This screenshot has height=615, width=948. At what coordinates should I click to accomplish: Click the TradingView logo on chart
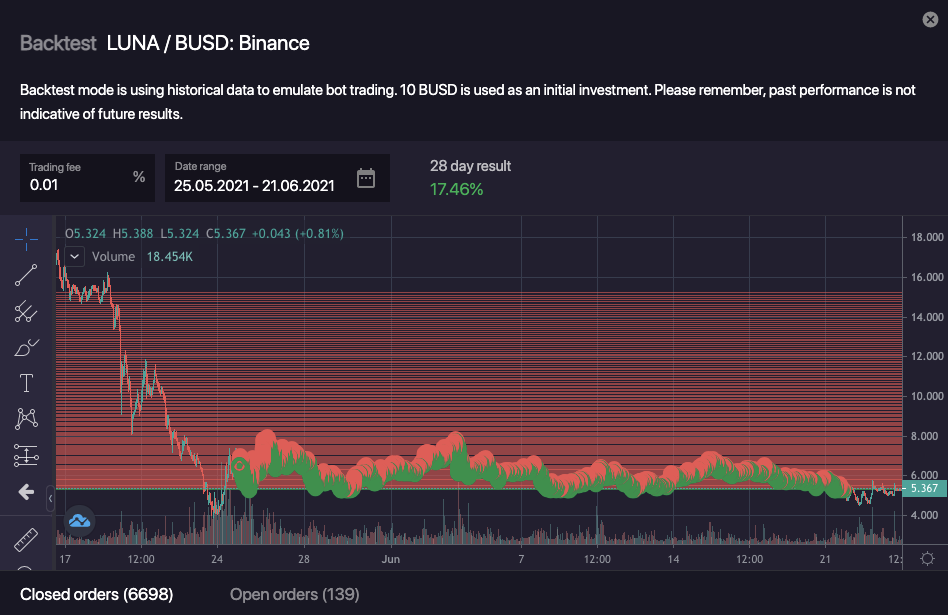[79, 520]
